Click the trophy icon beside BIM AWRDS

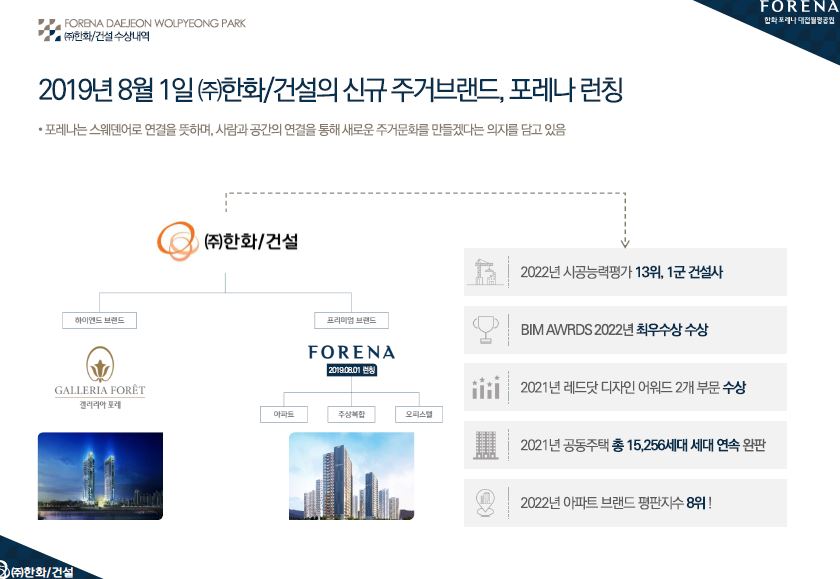pyautogui.click(x=485, y=329)
